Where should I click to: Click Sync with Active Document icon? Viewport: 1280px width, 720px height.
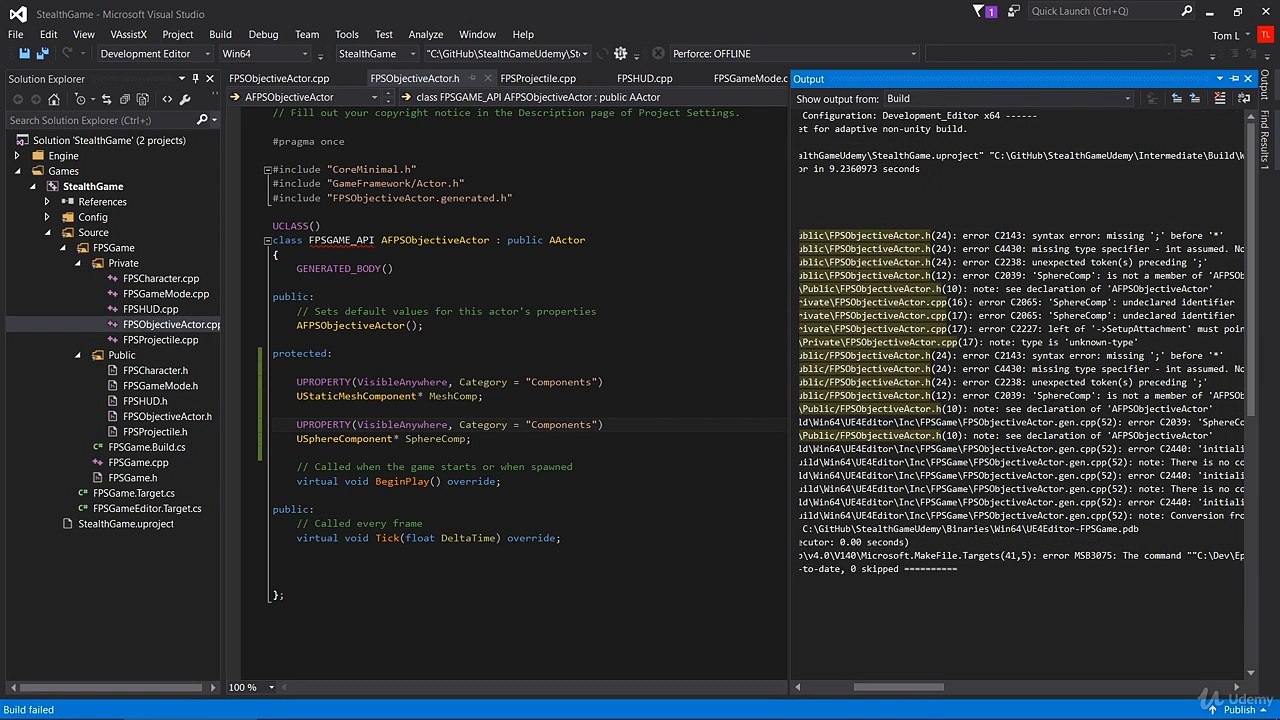107,99
